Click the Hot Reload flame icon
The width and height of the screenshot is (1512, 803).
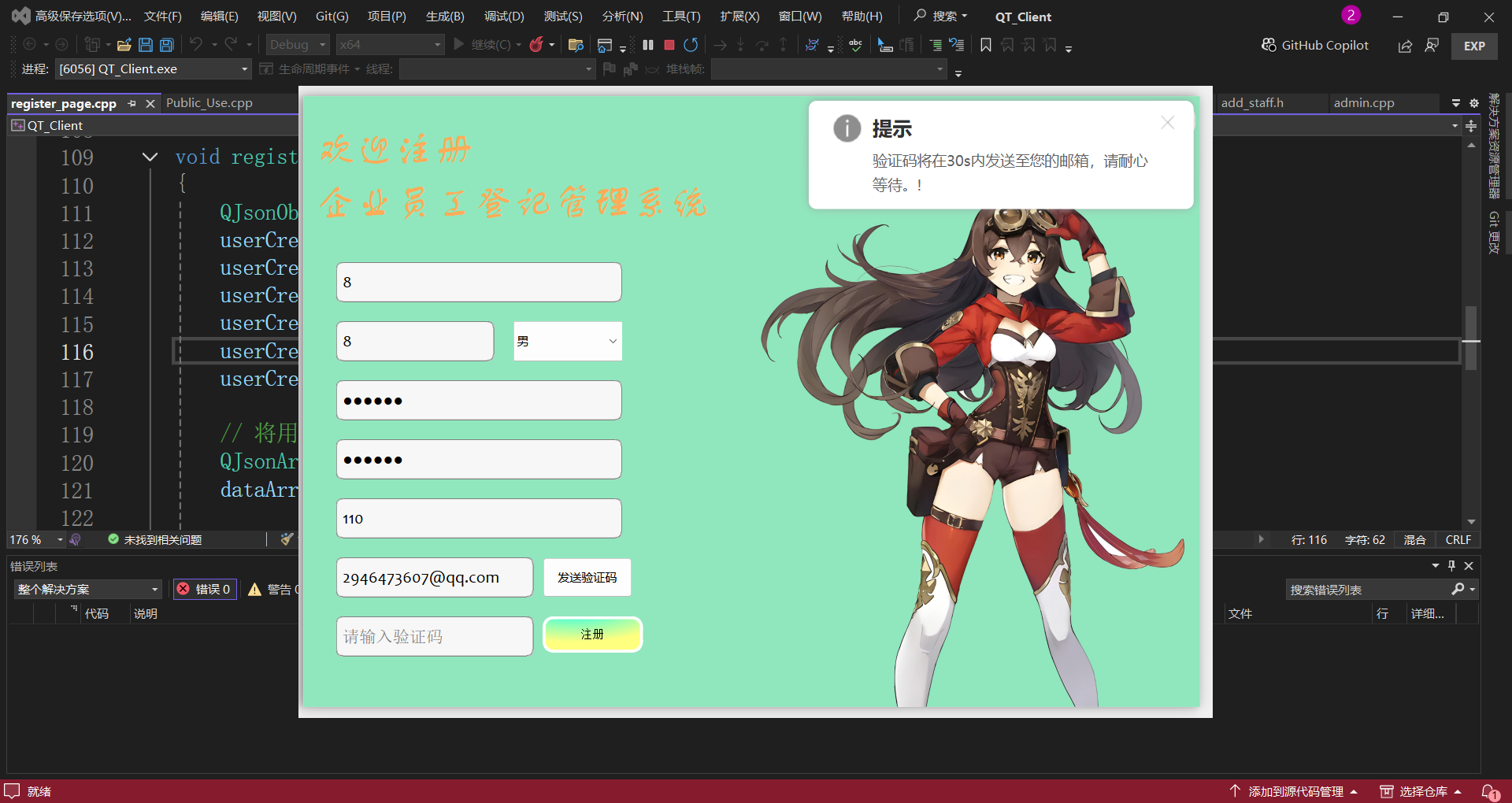536,45
